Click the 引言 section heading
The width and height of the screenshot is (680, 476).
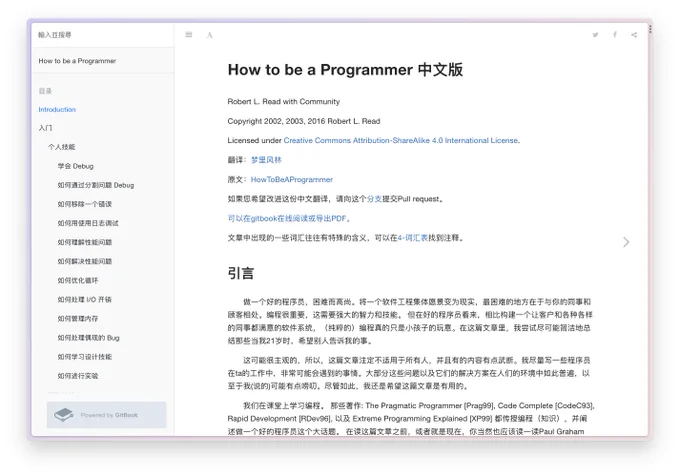(x=241, y=273)
